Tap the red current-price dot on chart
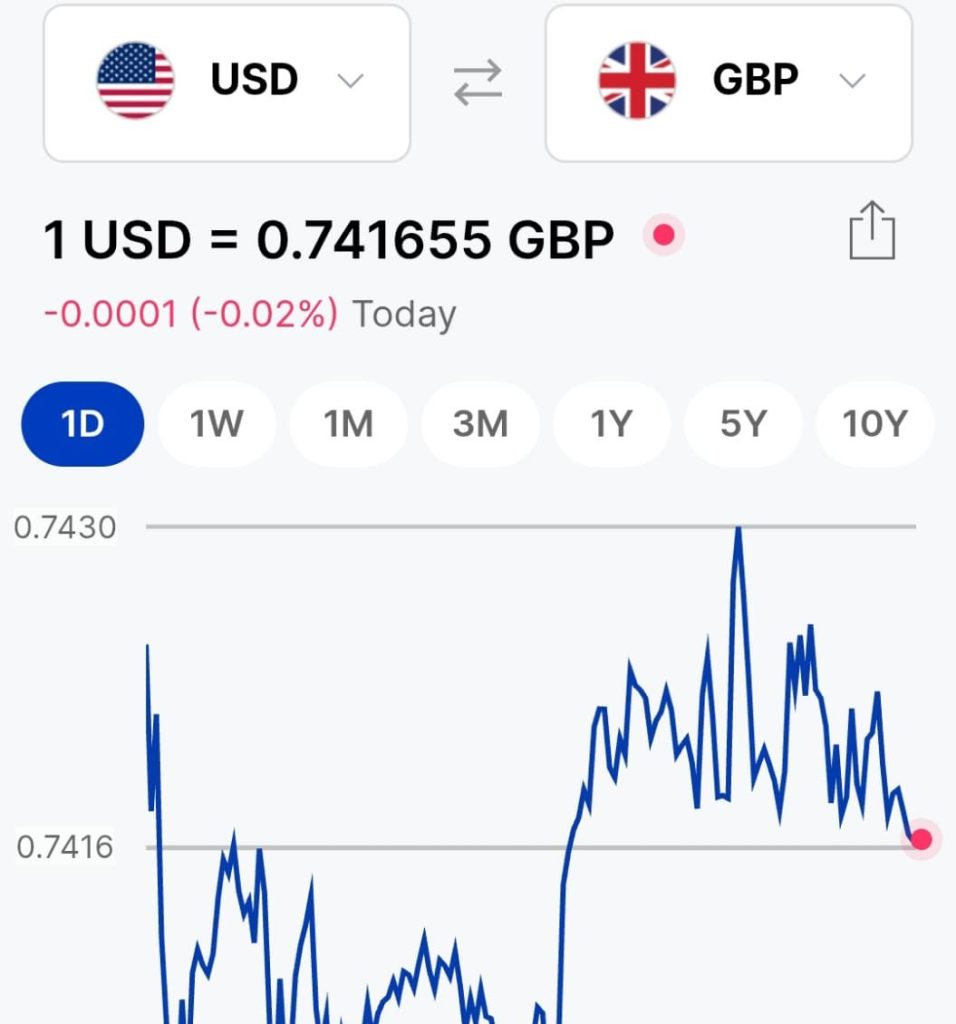Image resolution: width=956 pixels, height=1024 pixels. (x=921, y=839)
